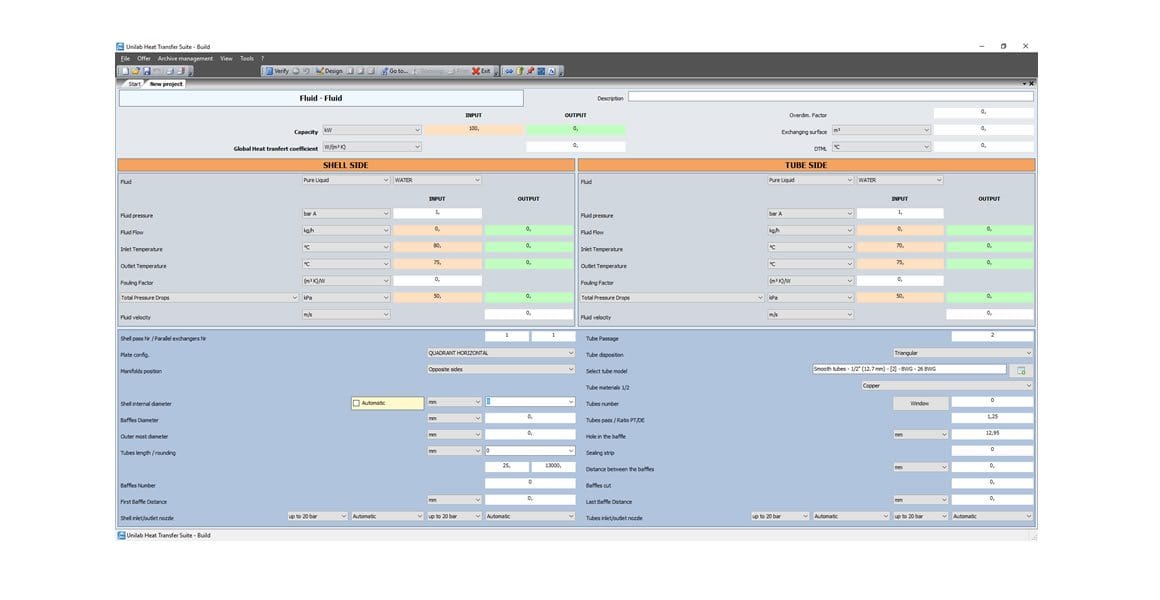Open the Archive management menu
The image size is (1160, 600).
185,59
